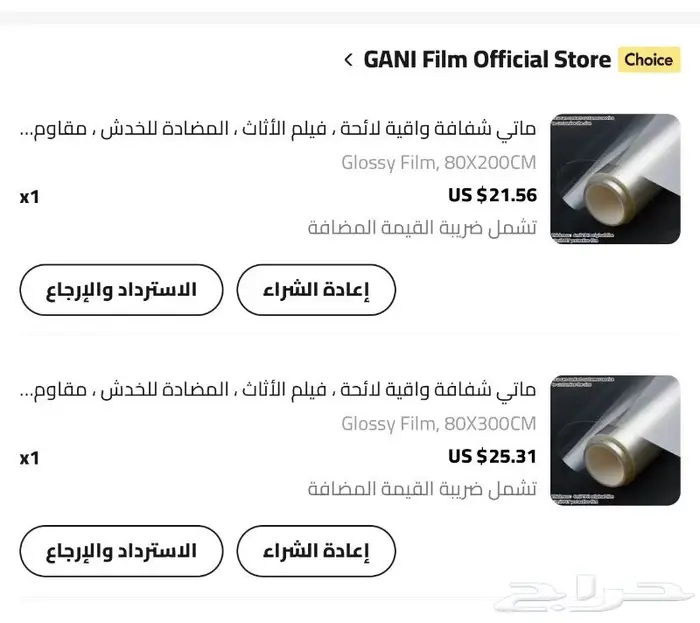Select the Glossy Film, 80X300CM variant text
The width and height of the screenshot is (700, 623).
point(439,423)
